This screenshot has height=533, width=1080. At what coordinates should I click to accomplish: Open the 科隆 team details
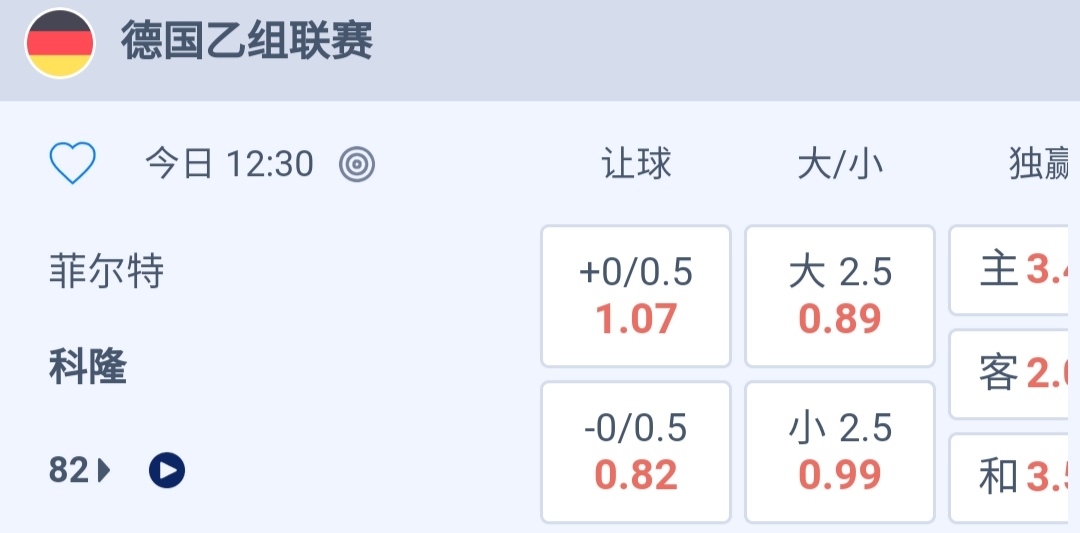click(88, 369)
